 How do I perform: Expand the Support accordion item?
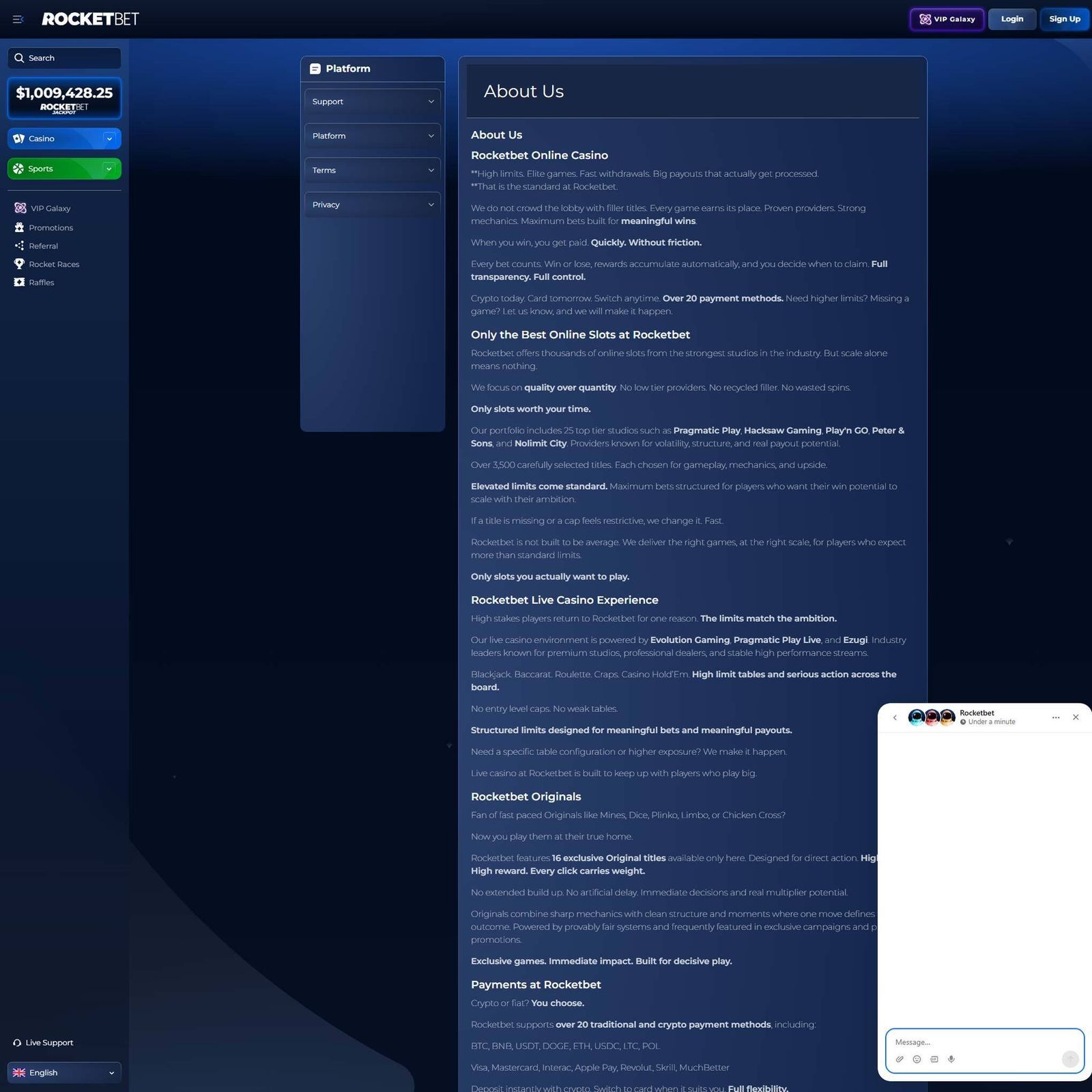[373, 102]
